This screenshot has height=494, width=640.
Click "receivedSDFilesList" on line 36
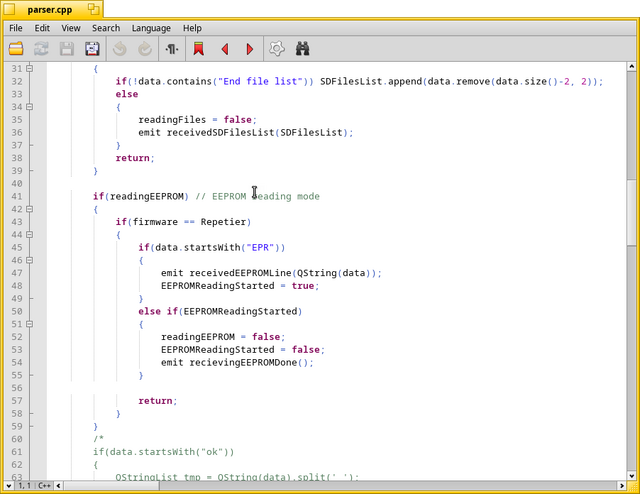pos(220,133)
